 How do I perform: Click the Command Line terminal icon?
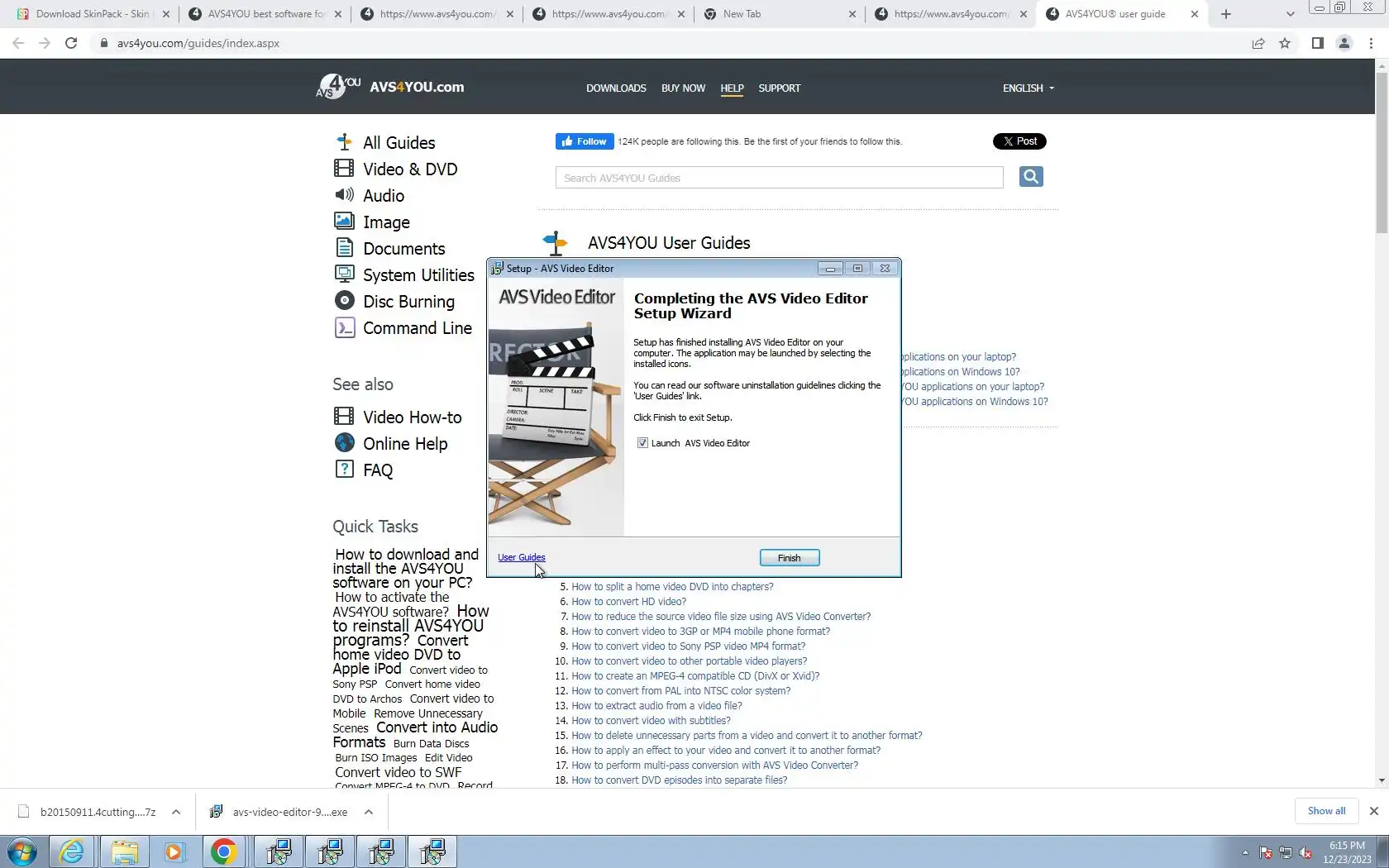[x=344, y=327]
